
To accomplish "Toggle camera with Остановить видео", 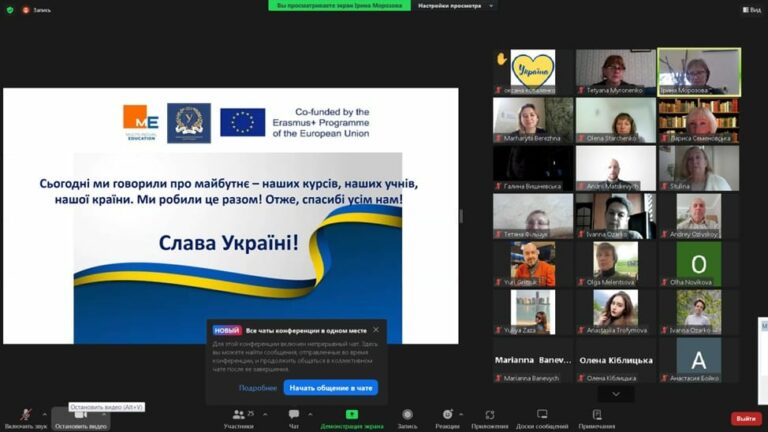I will [x=81, y=419].
